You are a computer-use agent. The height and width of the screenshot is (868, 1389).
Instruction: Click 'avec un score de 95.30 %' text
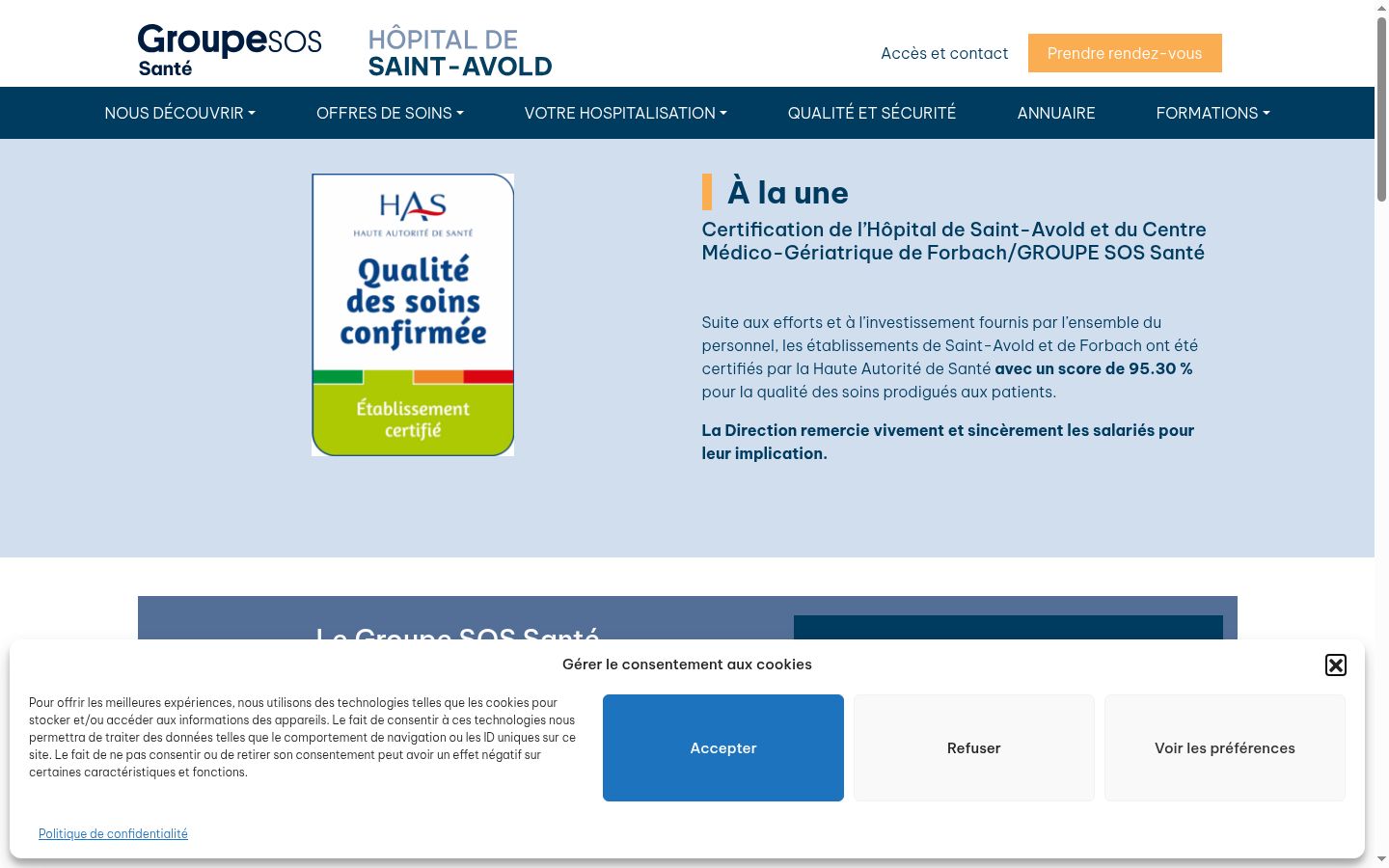click(1094, 368)
